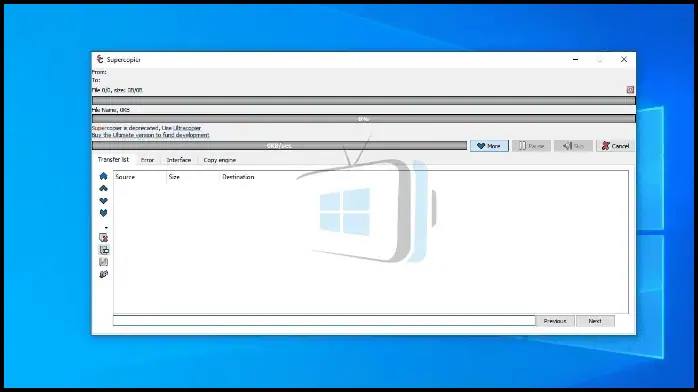Sort by the Source column header
The width and height of the screenshot is (698, 392).
pyautogui.click(x=140, y=177)
